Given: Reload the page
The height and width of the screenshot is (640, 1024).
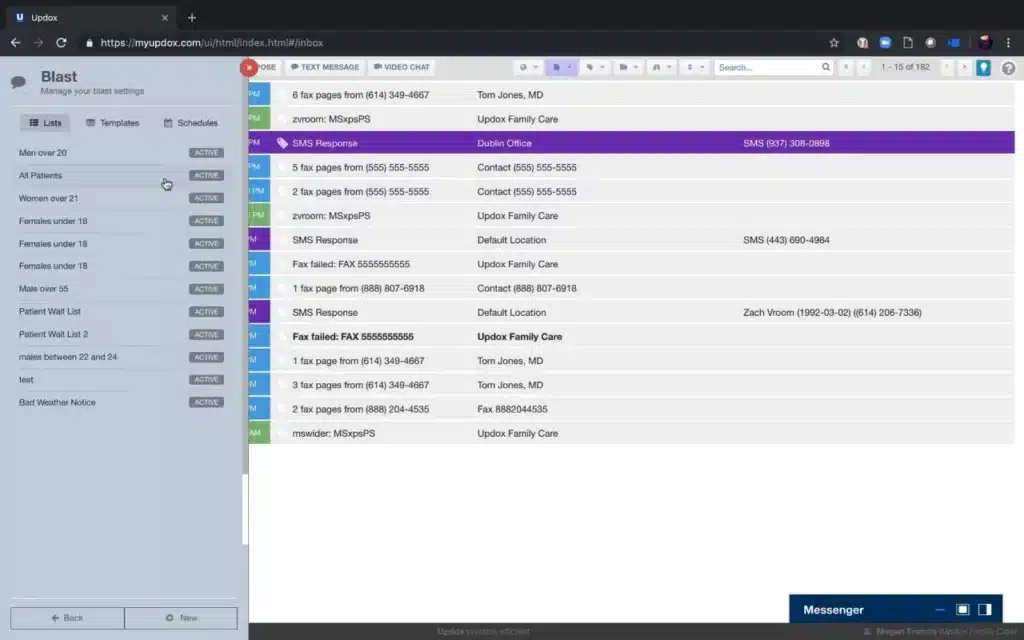Looking at the screenshot, I should 61,43.
